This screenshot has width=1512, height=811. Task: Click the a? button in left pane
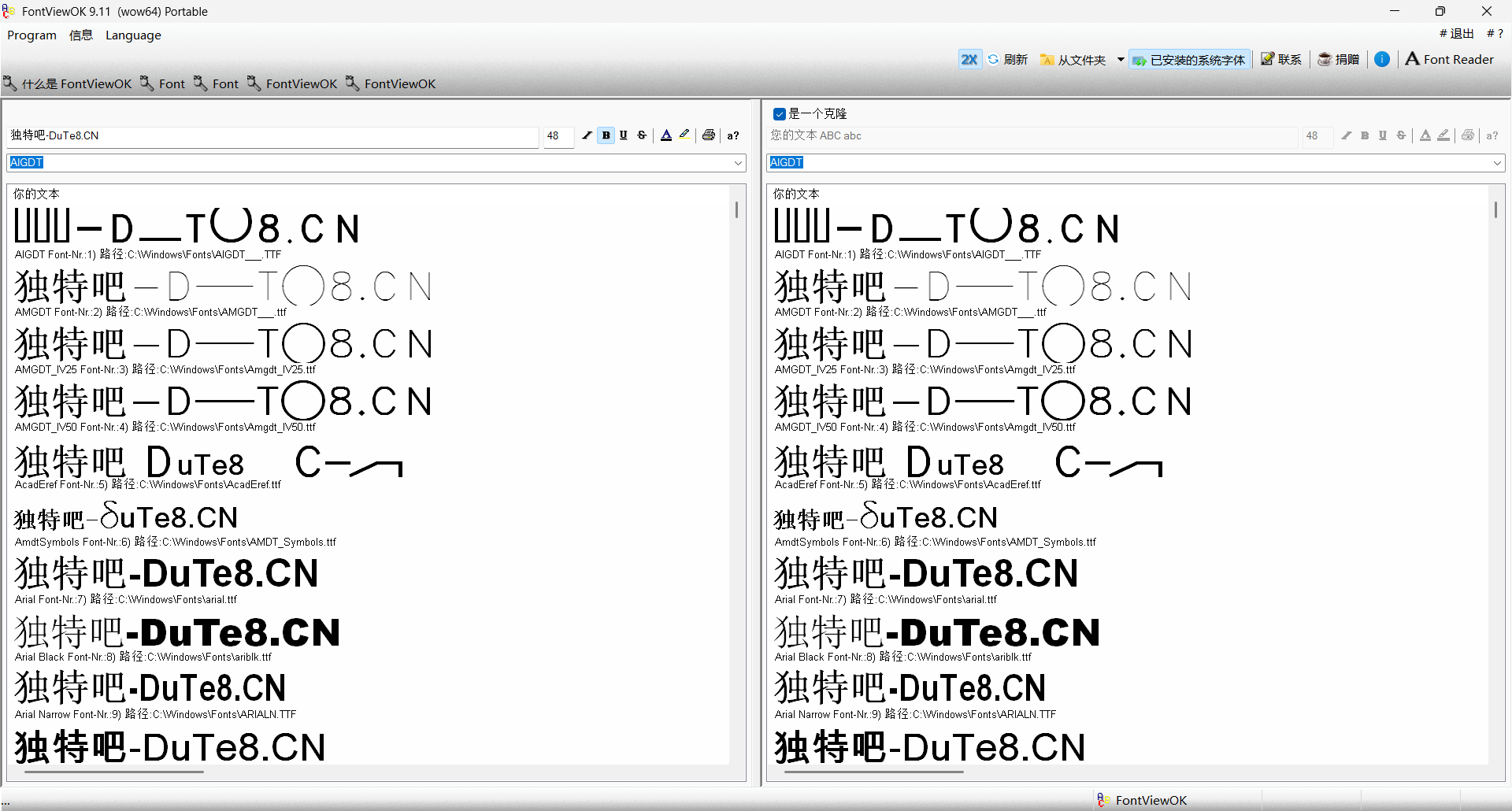pyautogui.click(x=733, y=135)
